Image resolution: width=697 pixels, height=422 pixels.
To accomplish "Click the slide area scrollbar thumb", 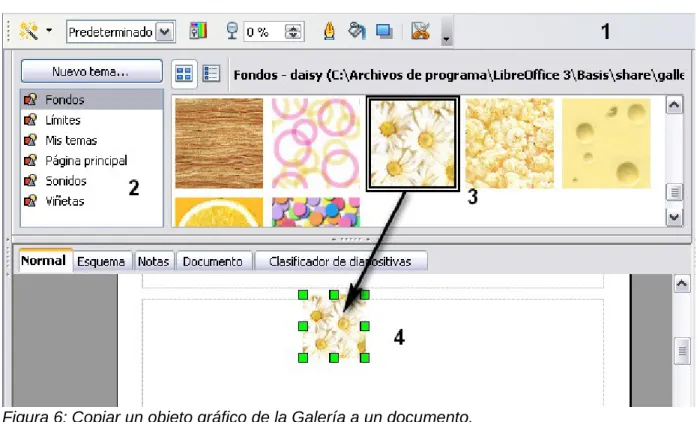I will (682, 351).
